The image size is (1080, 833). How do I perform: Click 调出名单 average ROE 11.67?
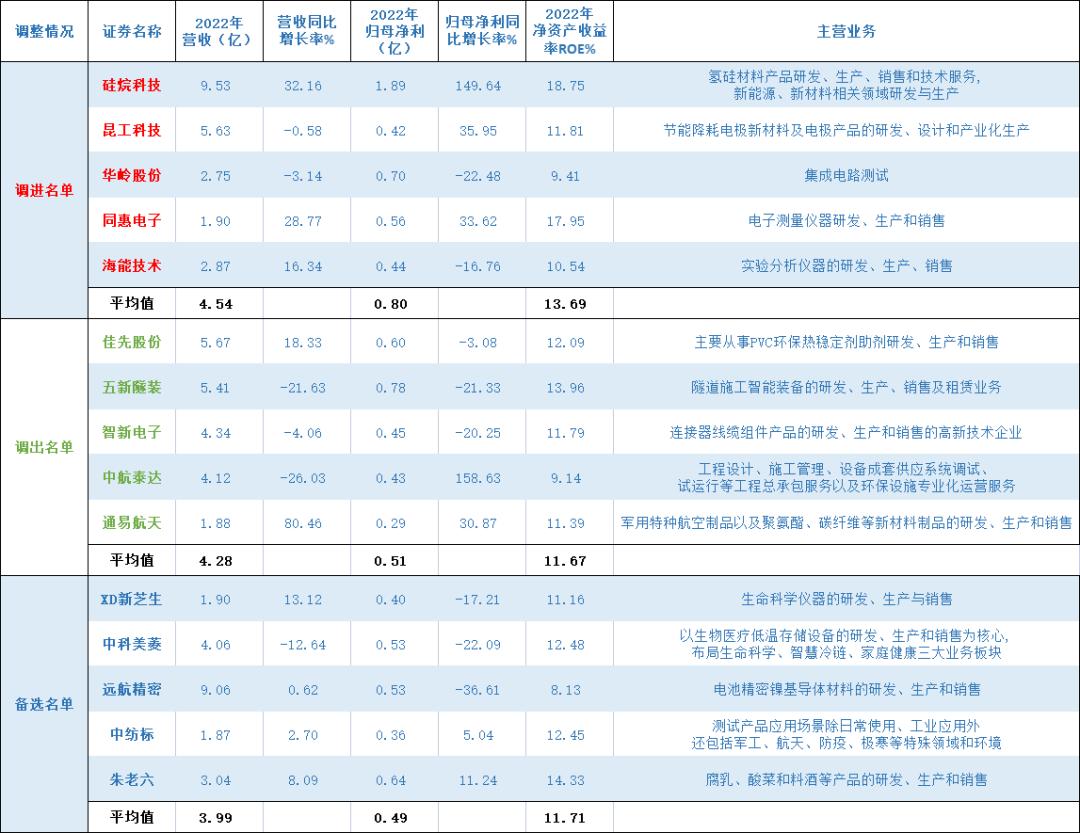[565, 561]
